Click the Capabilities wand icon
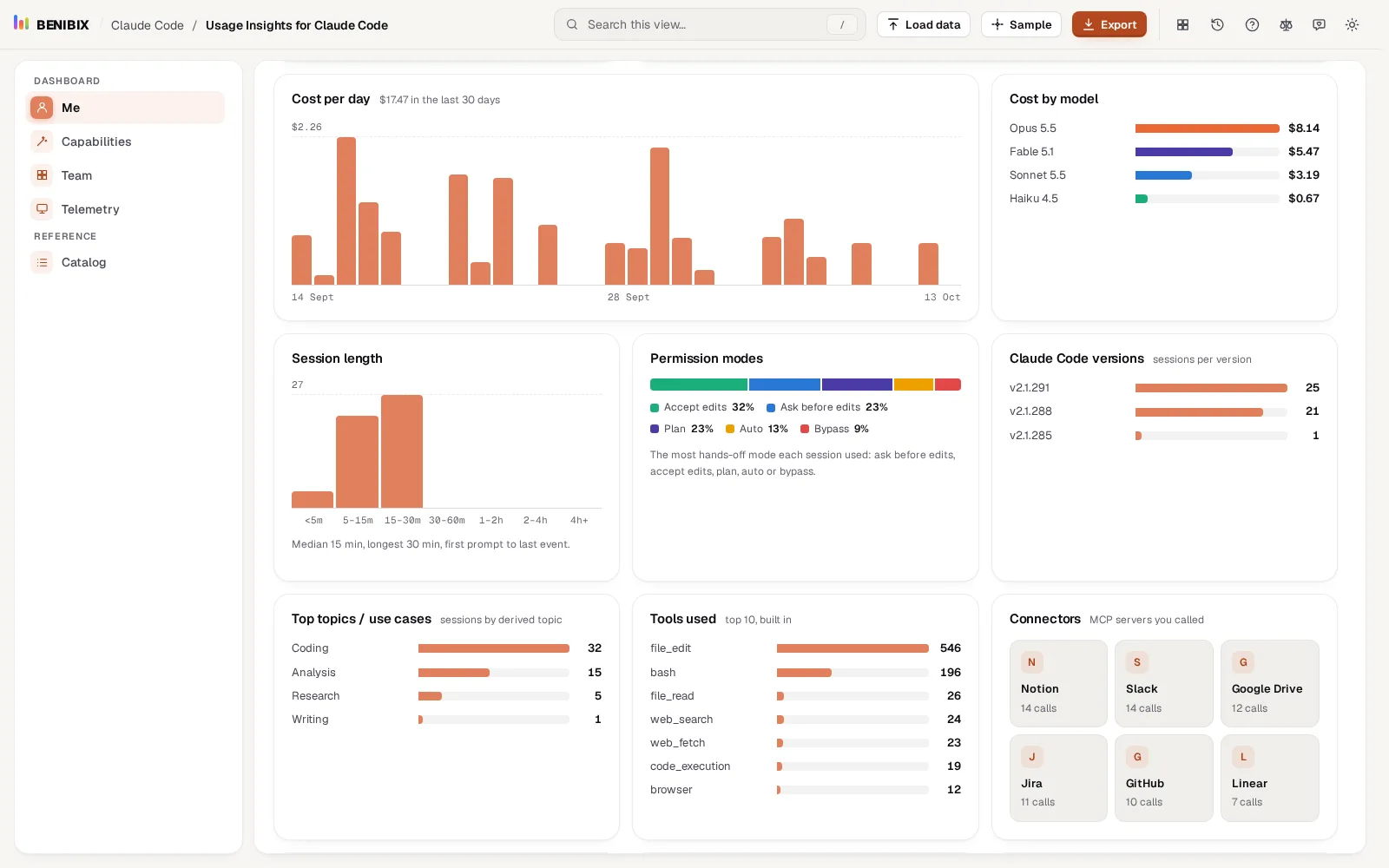Screen dimensions: 1389x868 (x=42, y=141)
